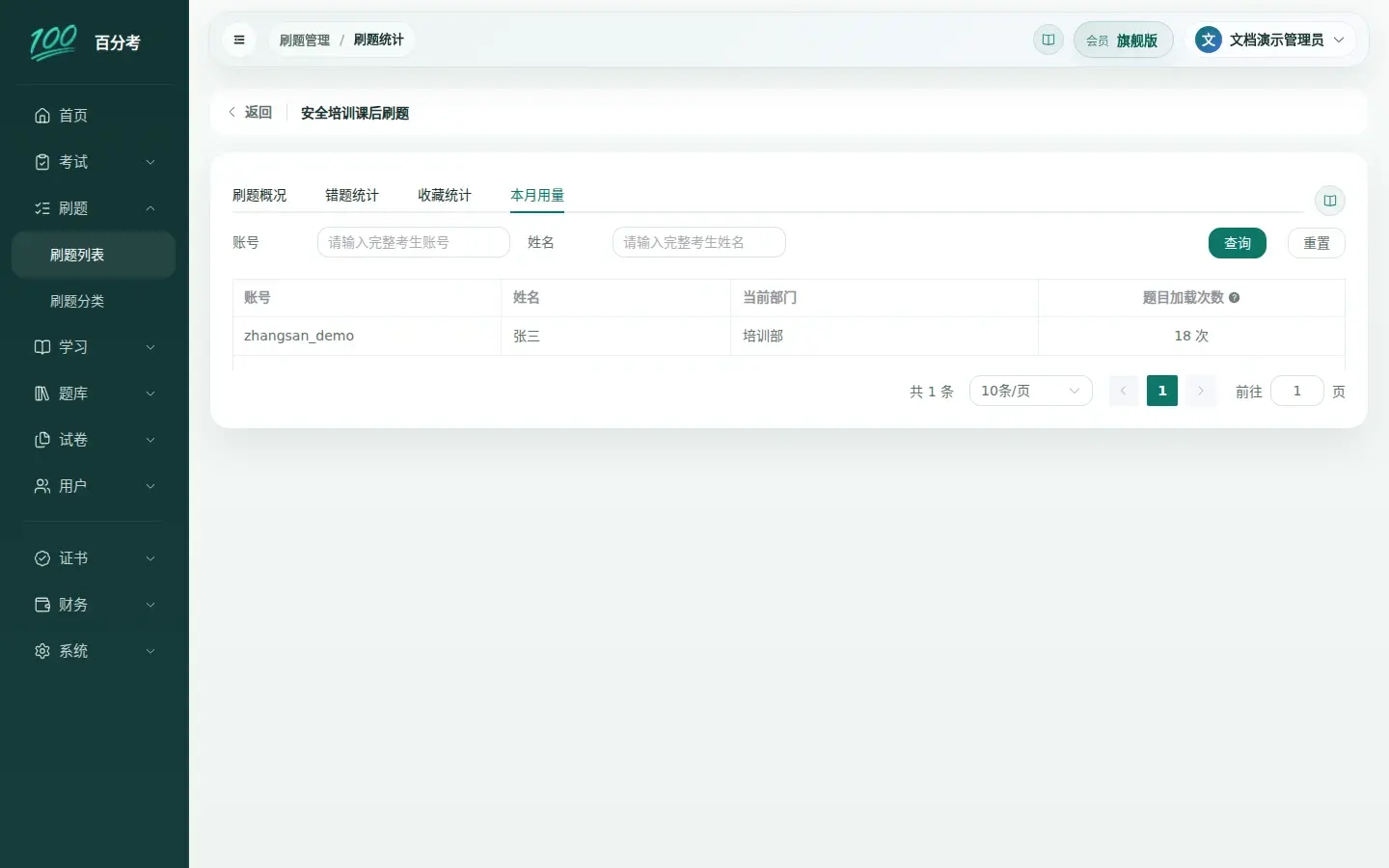Expand the 试卷 menu chevron
The image size is (1389, 868).
(150, 440)
